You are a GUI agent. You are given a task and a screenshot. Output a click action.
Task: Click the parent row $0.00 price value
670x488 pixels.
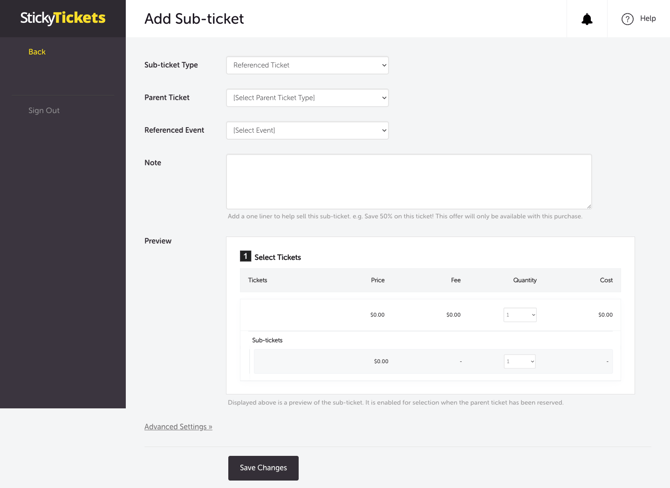point(377,315)
